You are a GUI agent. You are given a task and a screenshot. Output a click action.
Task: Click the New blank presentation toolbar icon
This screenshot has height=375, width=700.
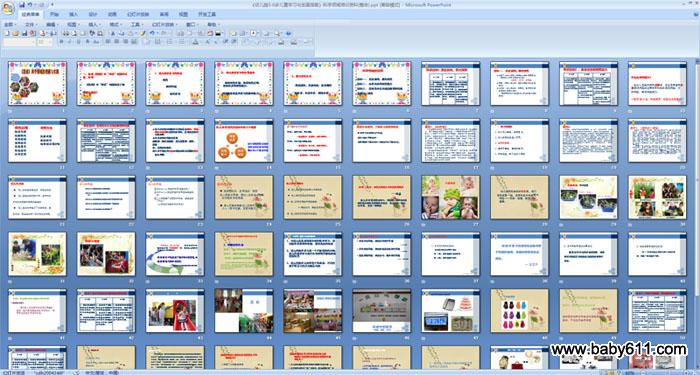coord(7,33)
